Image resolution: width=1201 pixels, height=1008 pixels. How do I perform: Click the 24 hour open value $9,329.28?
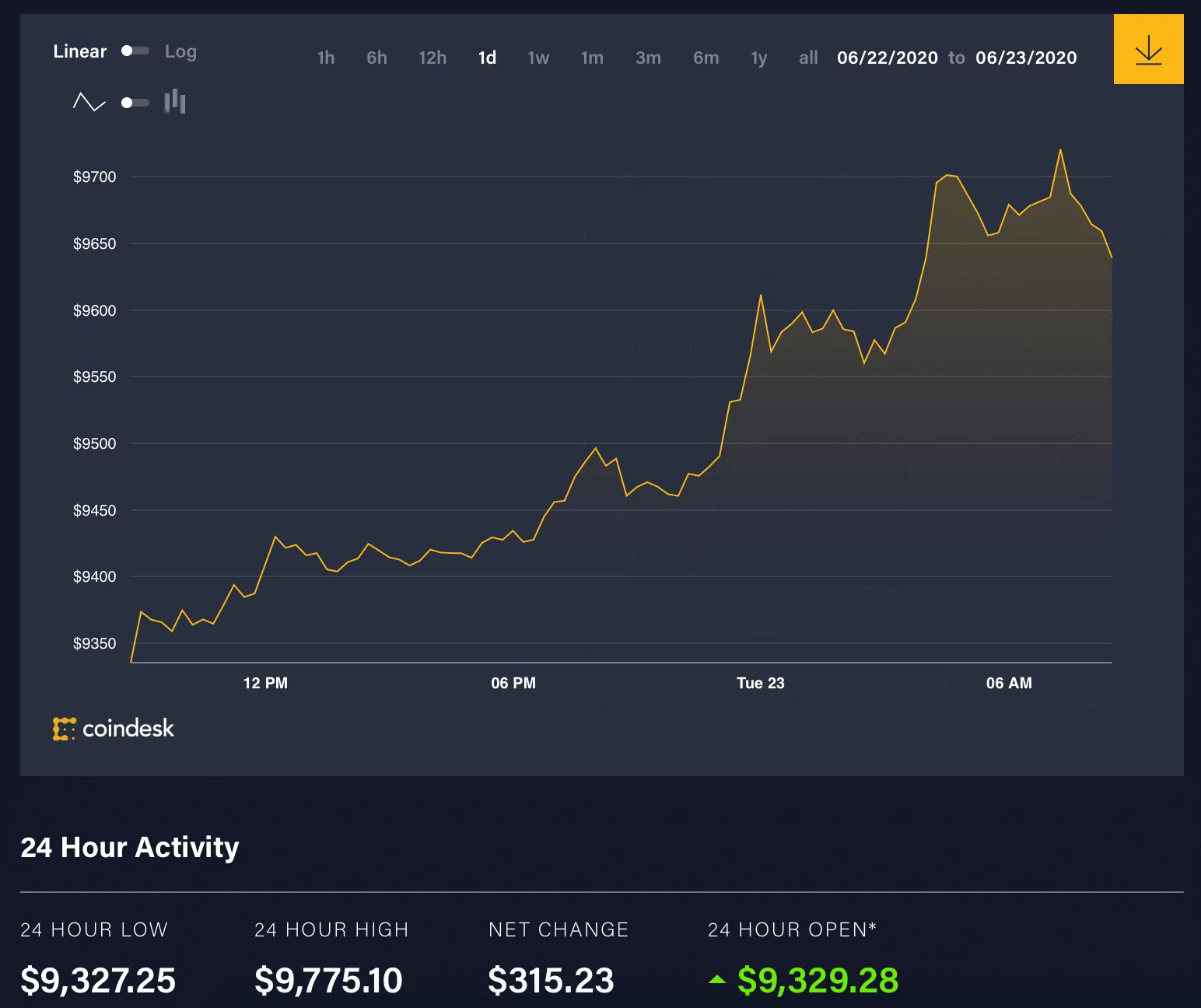818,980
